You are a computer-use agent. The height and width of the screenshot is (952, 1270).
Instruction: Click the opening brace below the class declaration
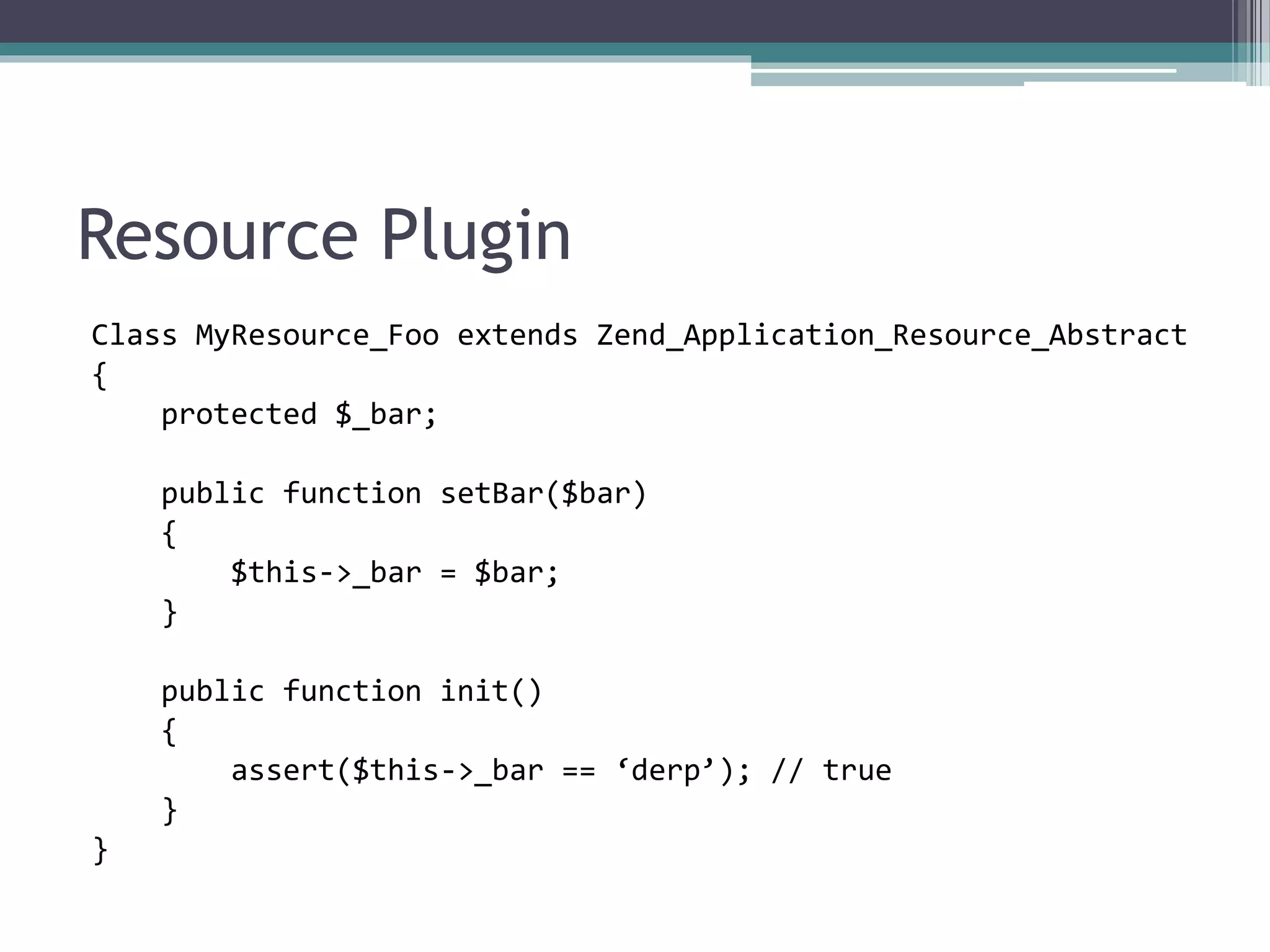100,376
